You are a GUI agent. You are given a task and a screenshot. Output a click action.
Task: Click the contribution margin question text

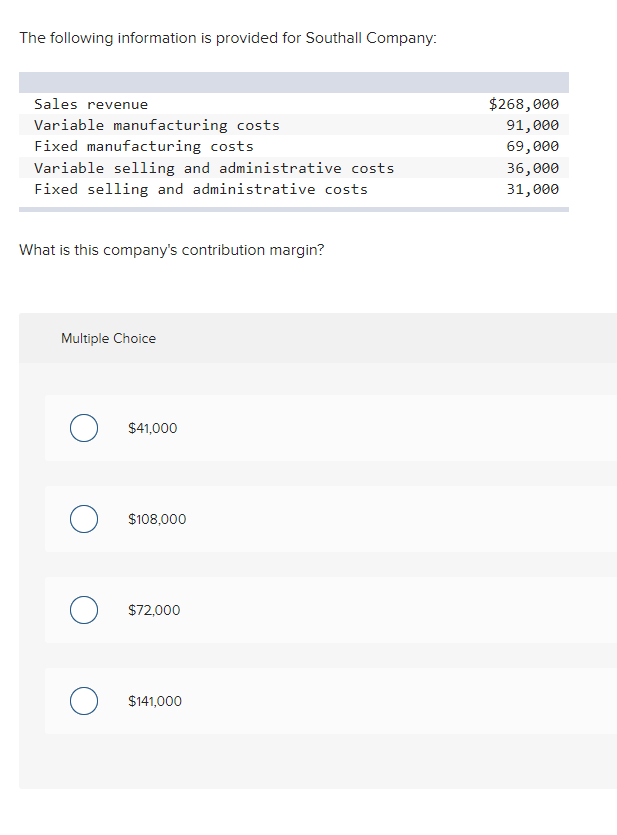pos(171,250)
